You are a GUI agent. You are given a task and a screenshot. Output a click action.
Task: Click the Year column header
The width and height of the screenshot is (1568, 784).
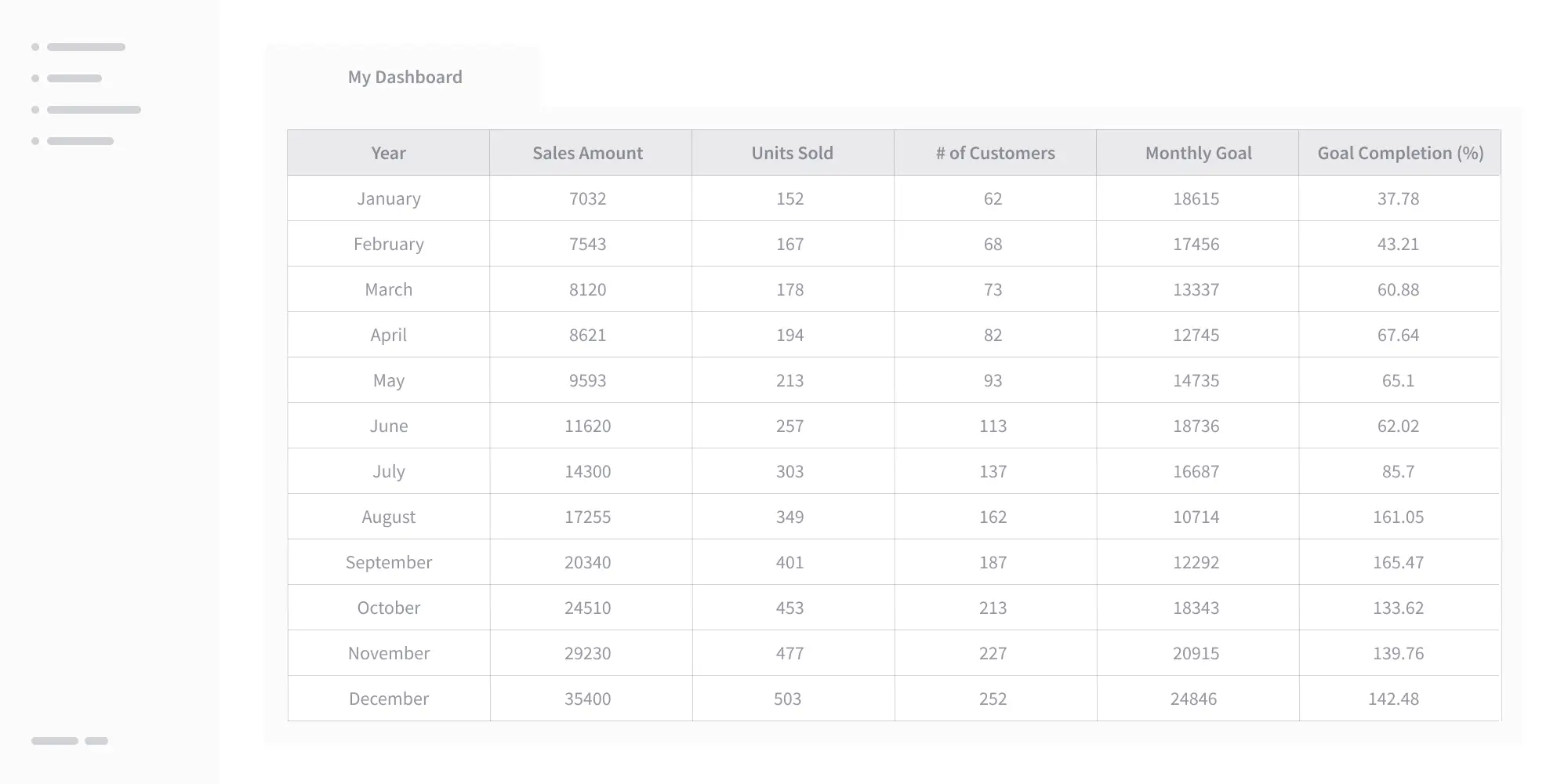[x=388, y=153]
